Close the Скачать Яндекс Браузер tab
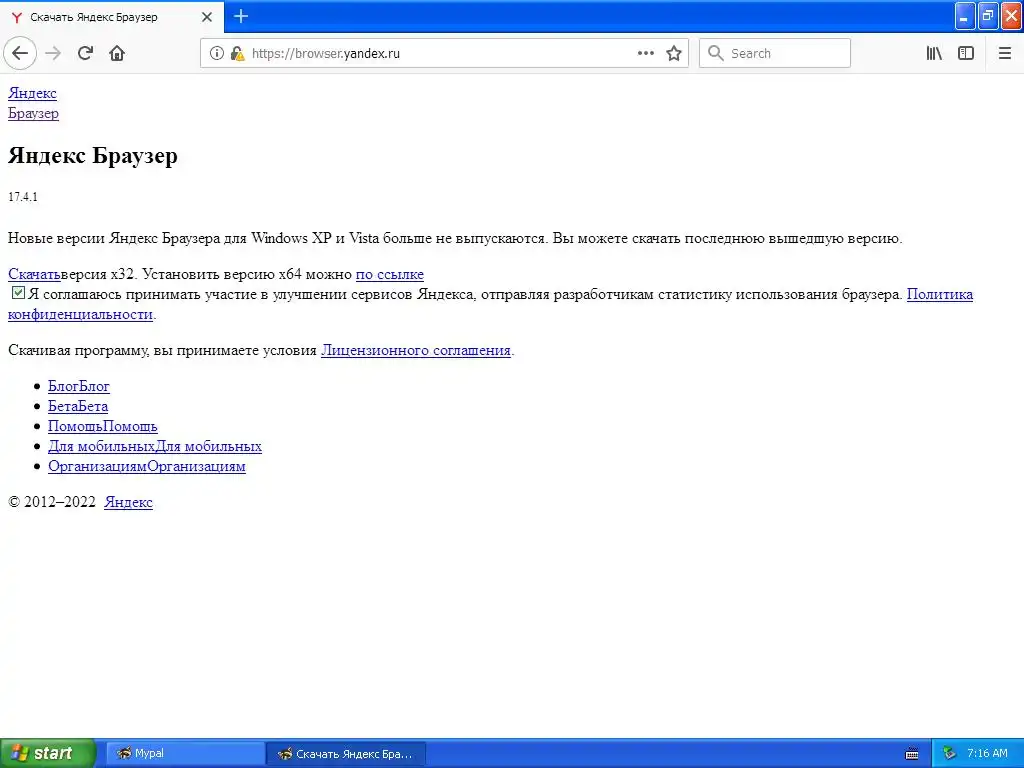 pos(207,17)
